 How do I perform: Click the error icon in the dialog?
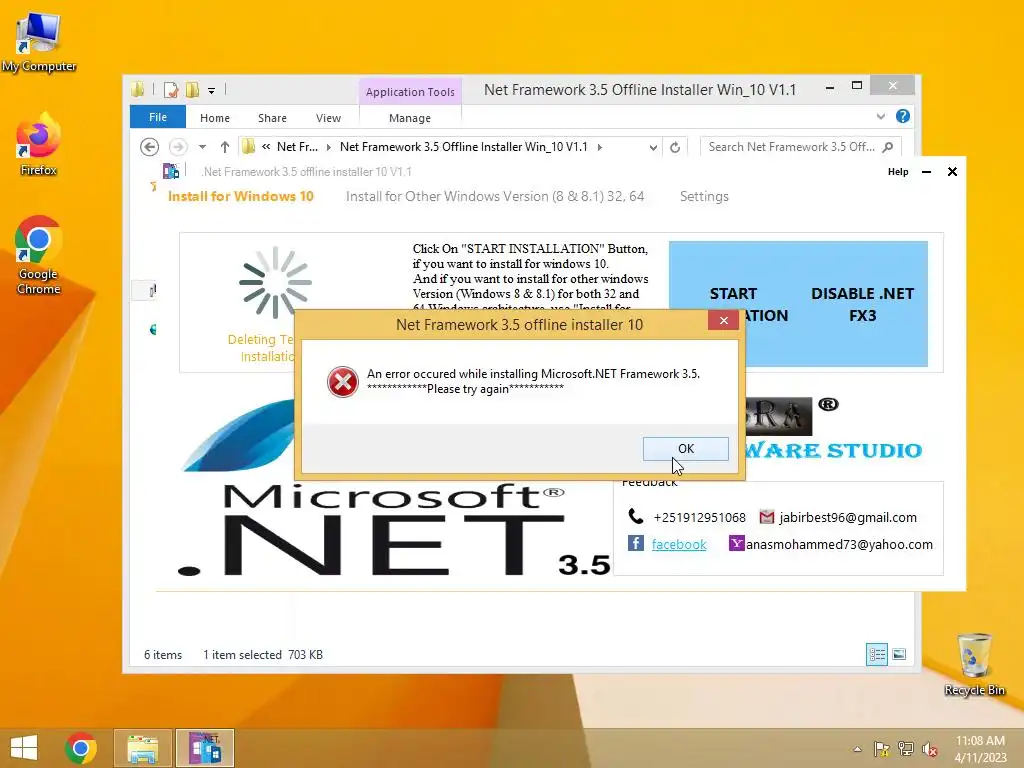point(343,381)
